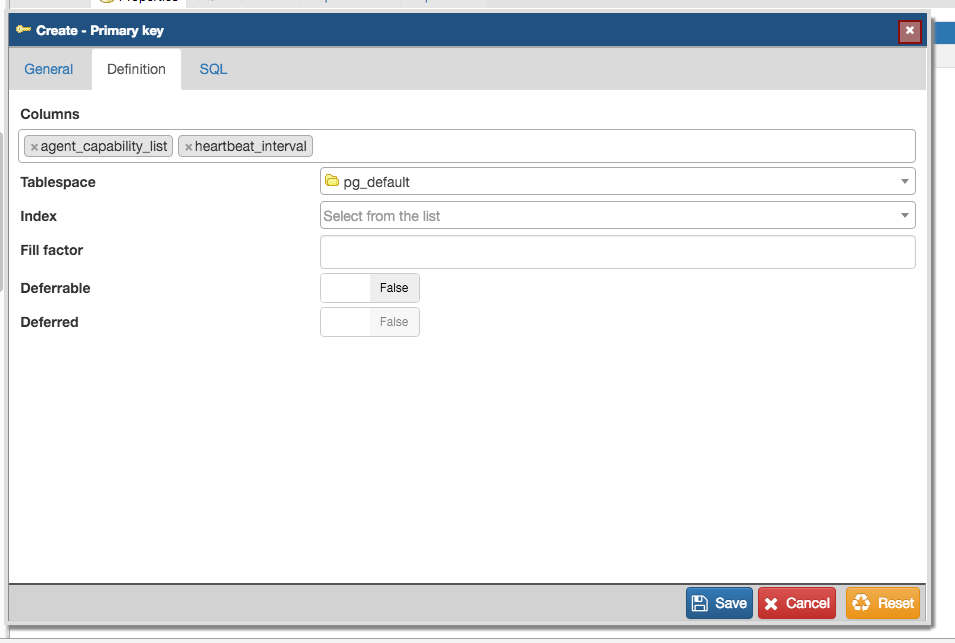Click the recycle Reset icon
Image resolution: width=955 pixels, height=643 pixels.
point(860,603)
